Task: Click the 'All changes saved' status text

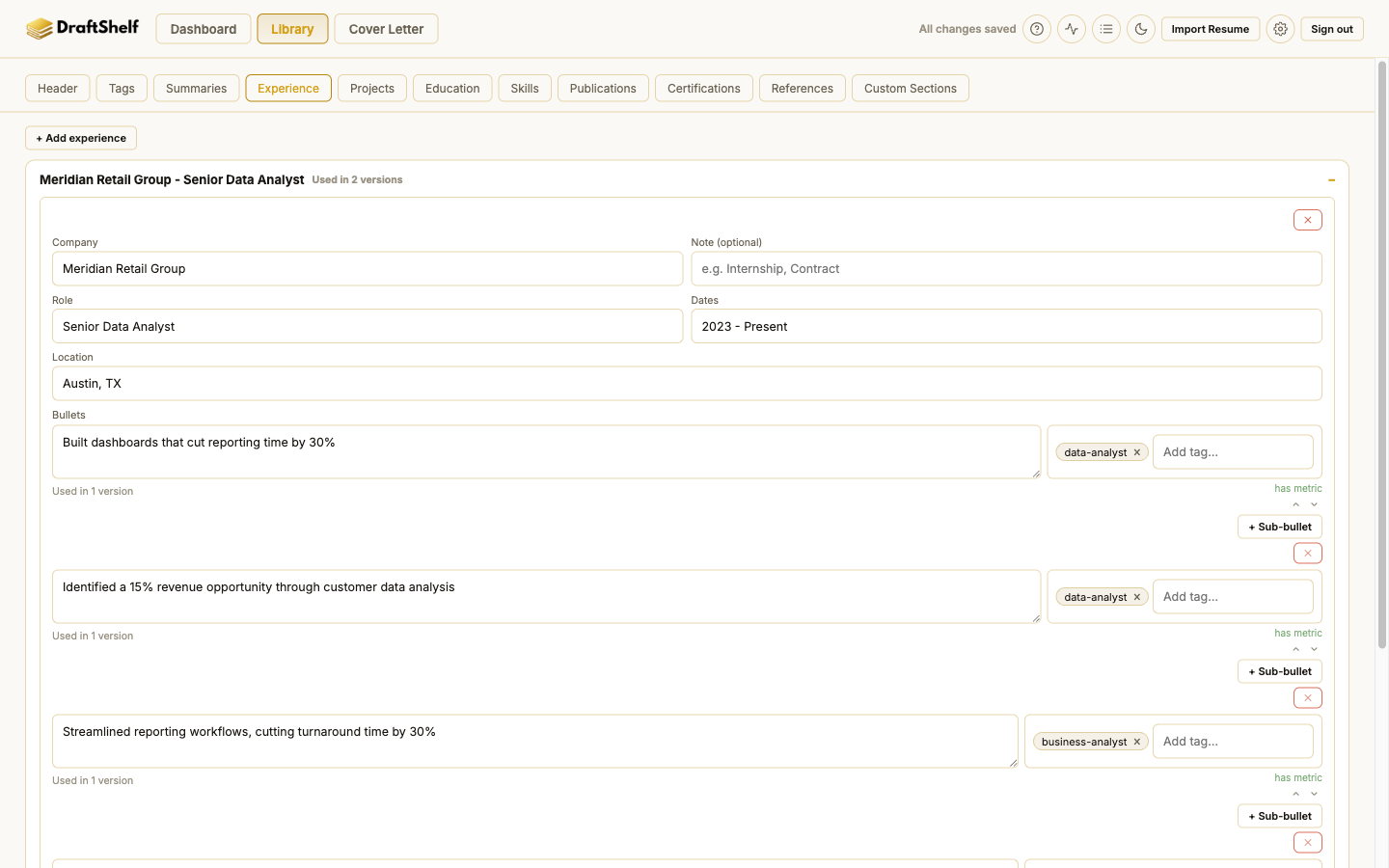Action: pyautogui.click(x=967, y=29)
